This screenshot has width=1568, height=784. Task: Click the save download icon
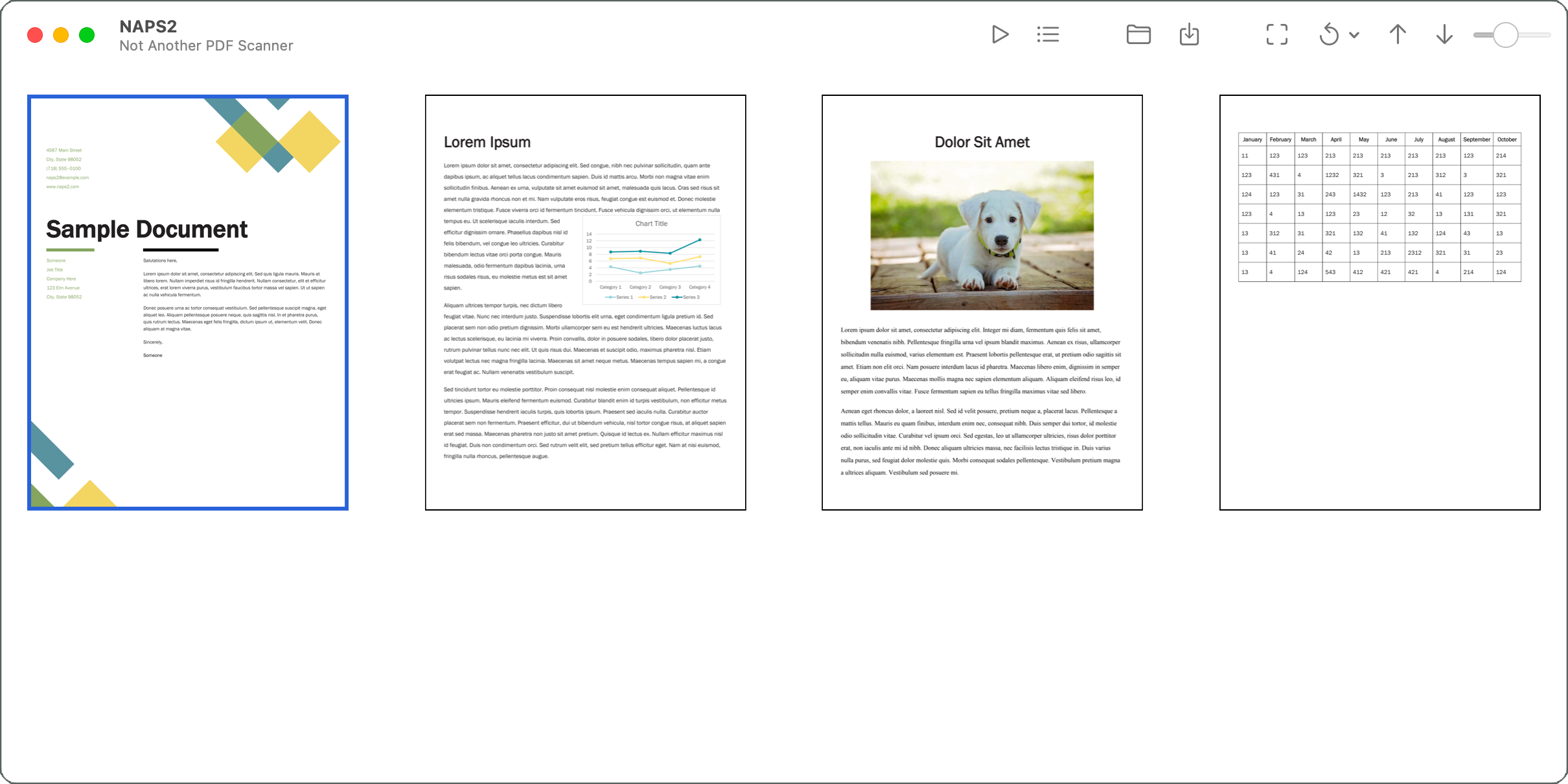click(x=1189, y=34)
